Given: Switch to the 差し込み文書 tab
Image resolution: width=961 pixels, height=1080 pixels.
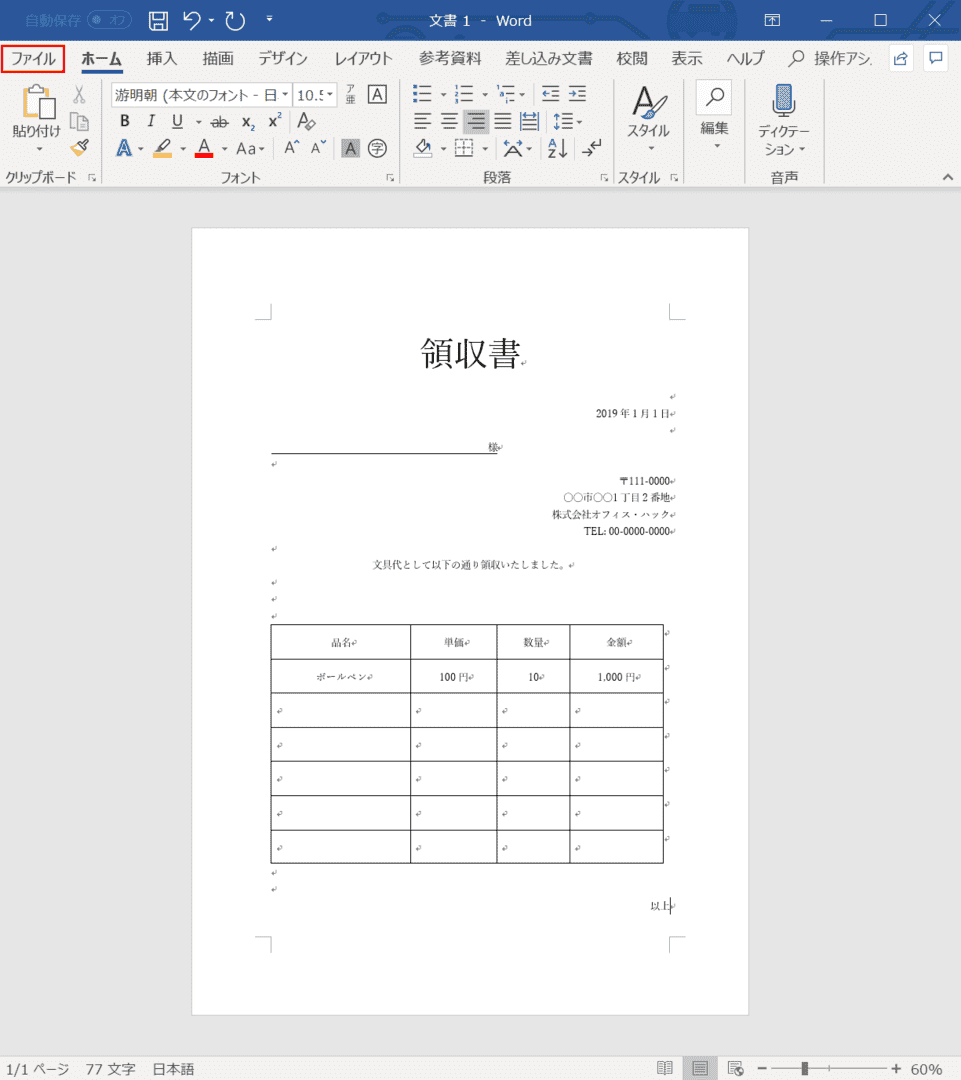Looking at the screenshot, I should click(x=549, y=59).
